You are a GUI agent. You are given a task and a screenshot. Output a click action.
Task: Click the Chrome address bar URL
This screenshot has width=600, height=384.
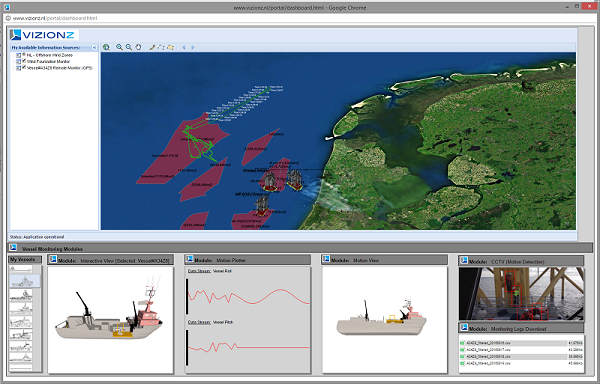pyautogui.click(x=55, y=18)
